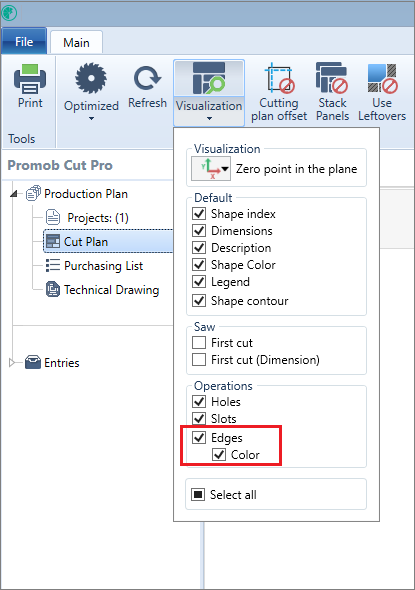Viewport: 415px width, 590px height.
Task: Select the Purchasing List item
Action: 94,266
